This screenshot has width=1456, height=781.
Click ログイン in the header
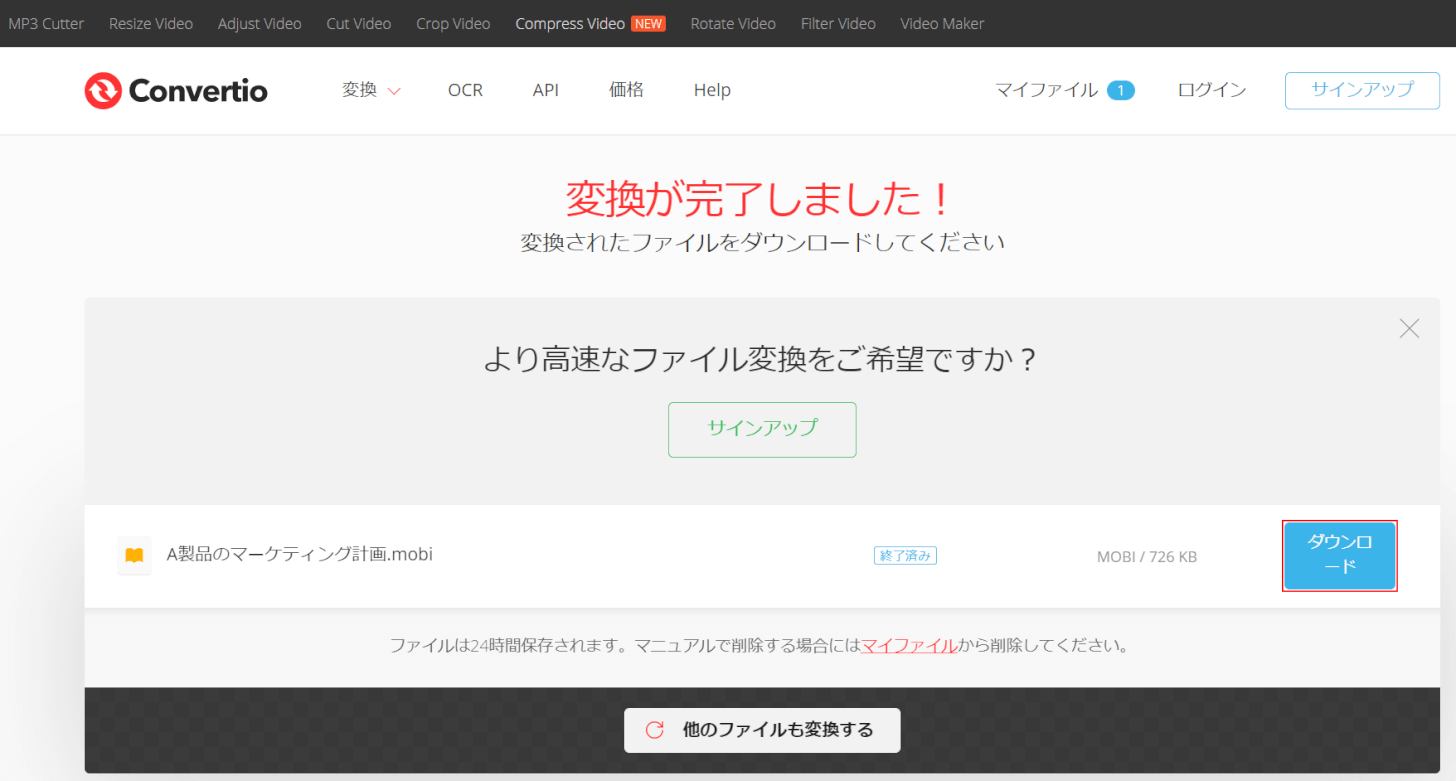click(1210, 89)
